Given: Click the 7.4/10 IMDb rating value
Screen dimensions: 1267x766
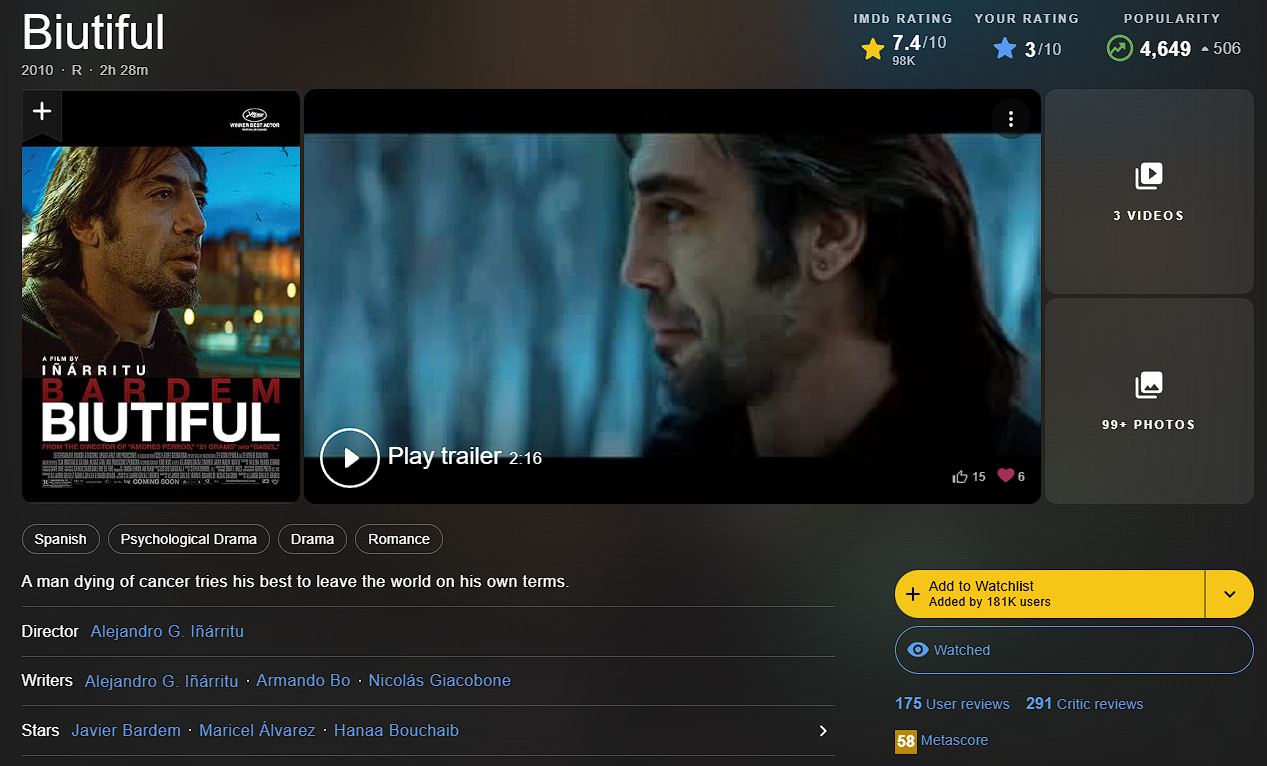Looking at the screenshot, I should [919, 42].
